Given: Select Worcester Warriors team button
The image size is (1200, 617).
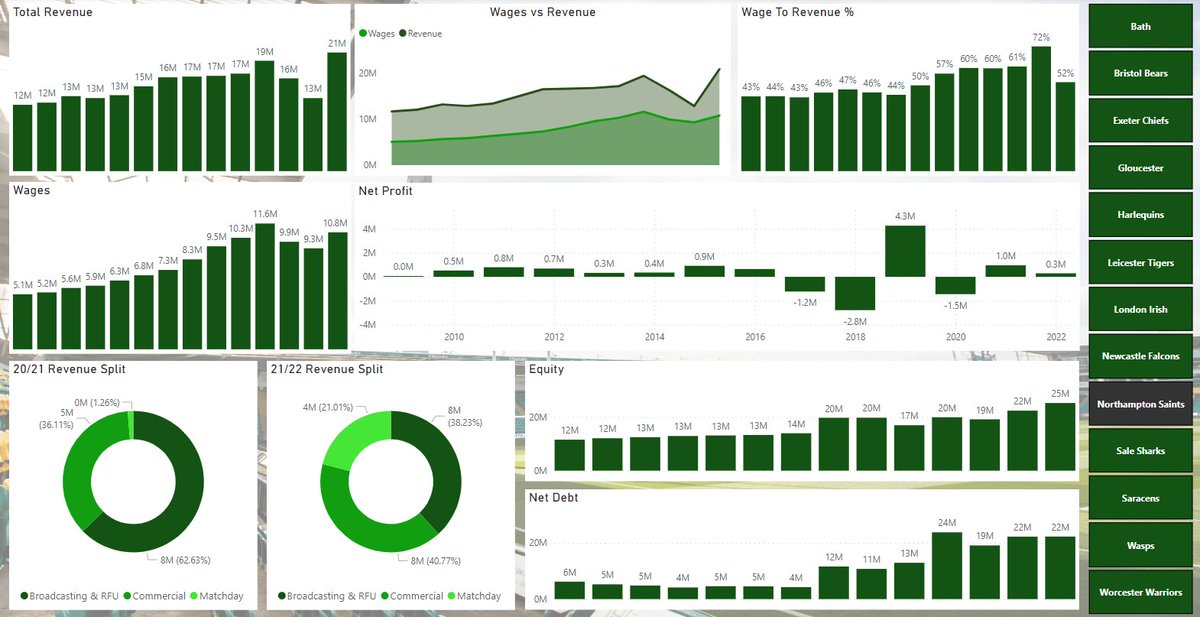Looking at the screenshot, I should 1141,593.
